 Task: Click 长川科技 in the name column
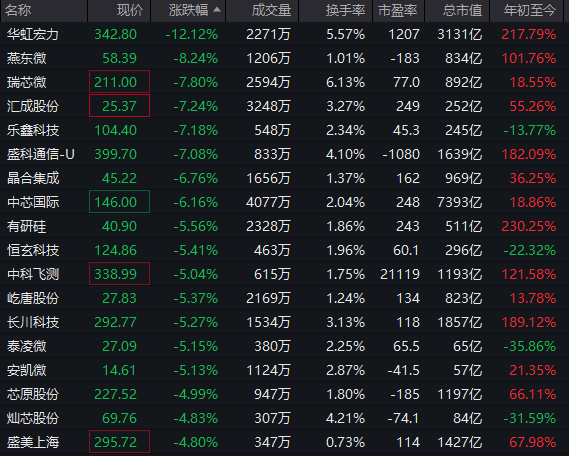[x=33, y=323]
